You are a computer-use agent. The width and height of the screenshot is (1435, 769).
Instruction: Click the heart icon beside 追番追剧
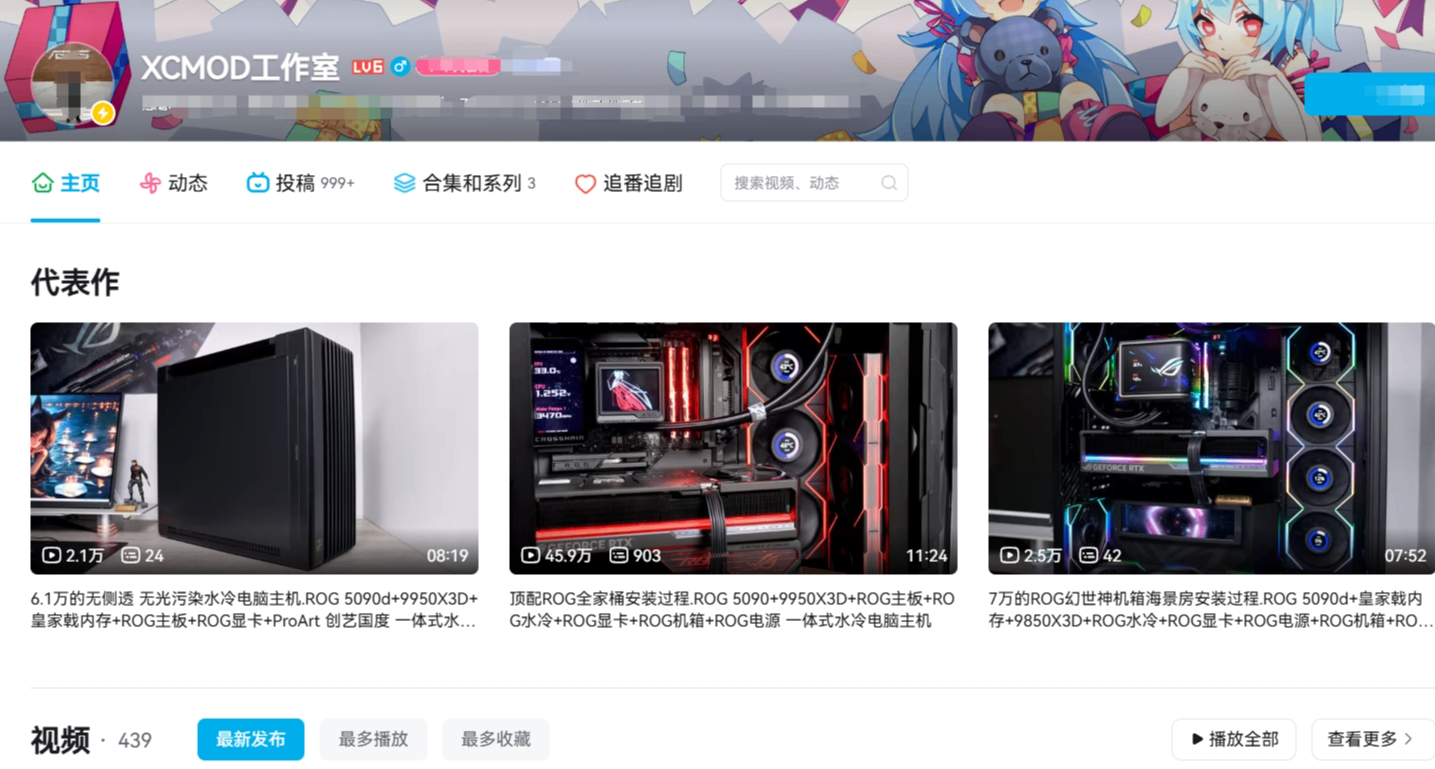[585, 184]
